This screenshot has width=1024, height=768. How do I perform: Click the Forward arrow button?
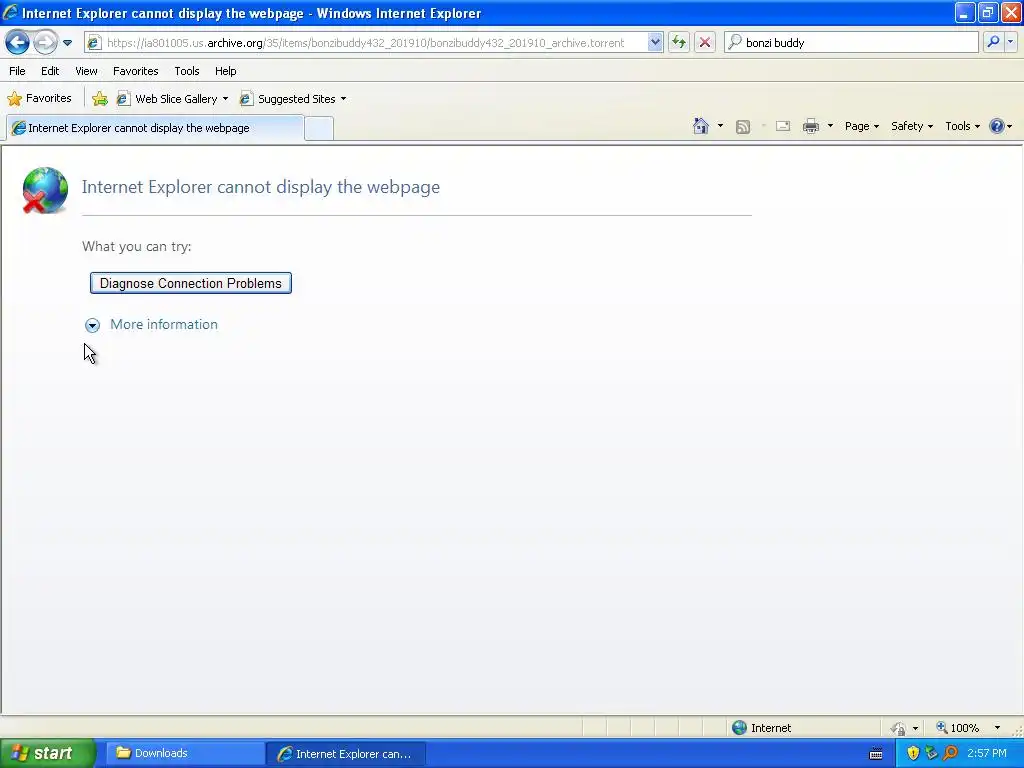click(45, 42)
